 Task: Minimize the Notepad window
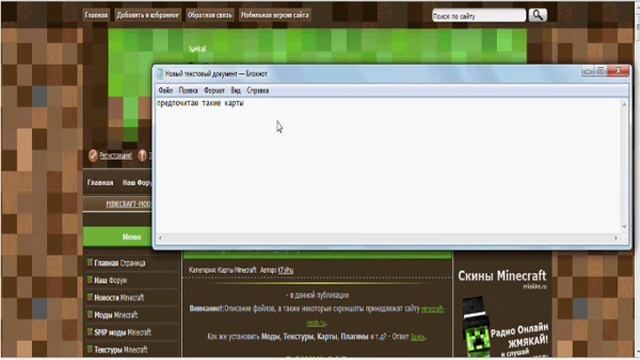(x=587, y=71)
